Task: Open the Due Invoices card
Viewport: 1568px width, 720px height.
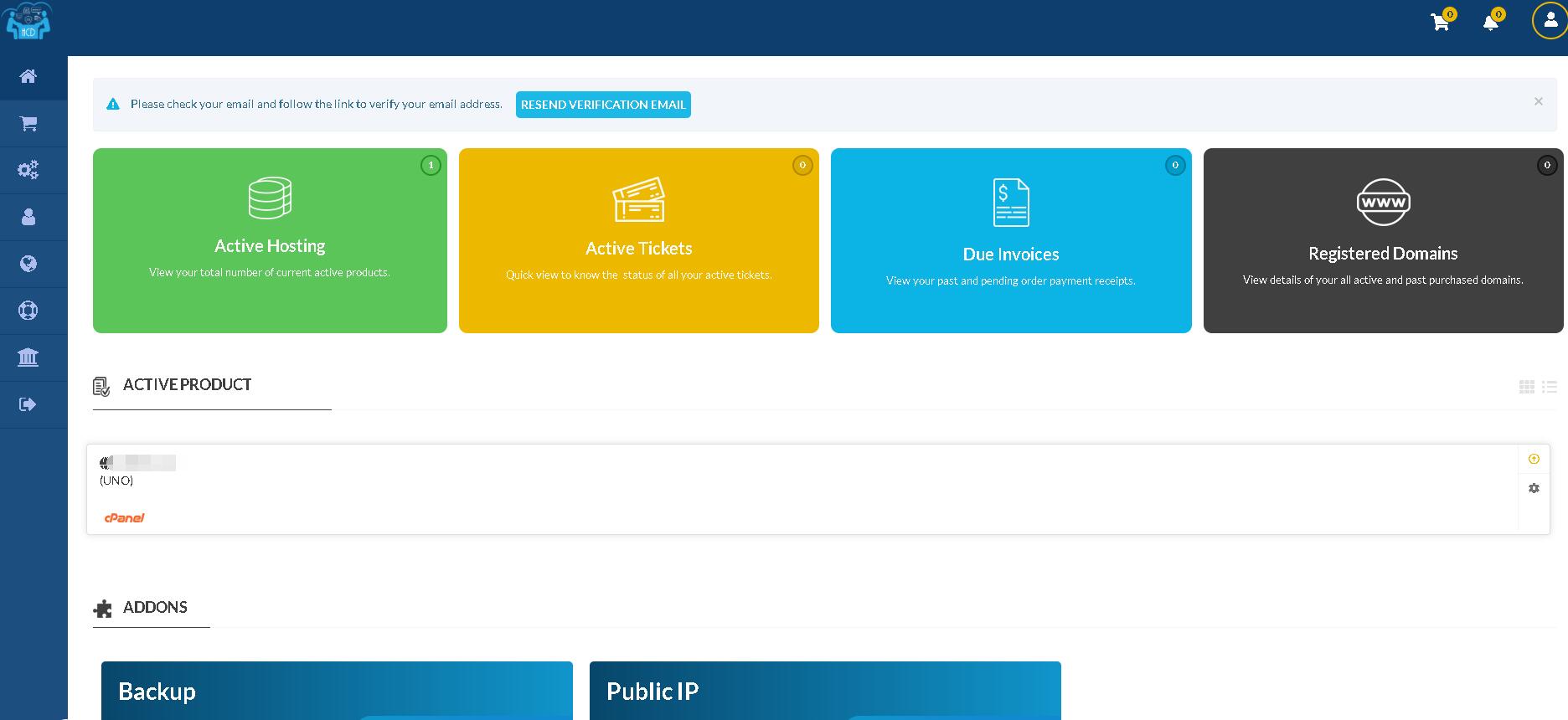Action: 1011,241
